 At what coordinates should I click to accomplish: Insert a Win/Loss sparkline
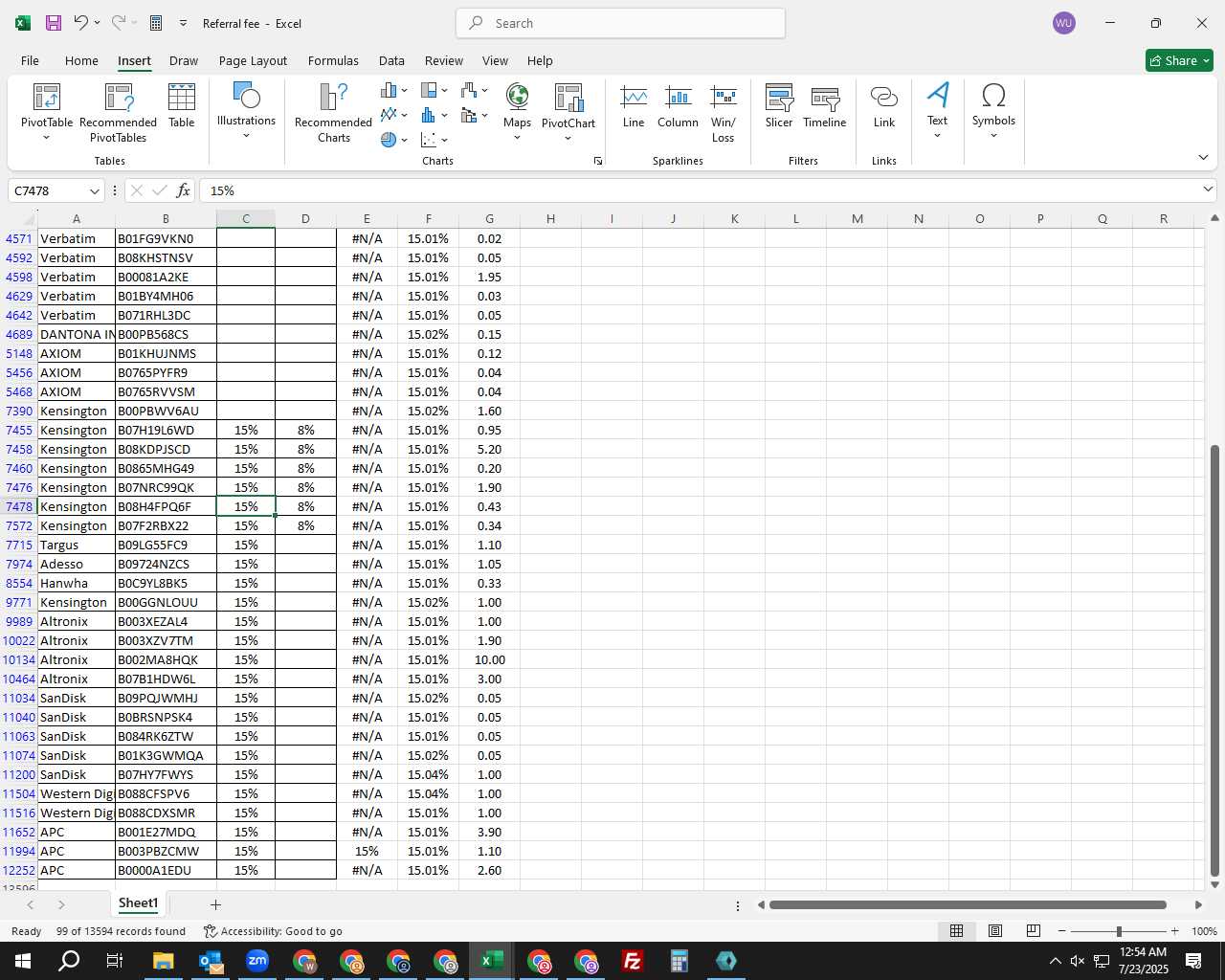[x=724, y=113]
